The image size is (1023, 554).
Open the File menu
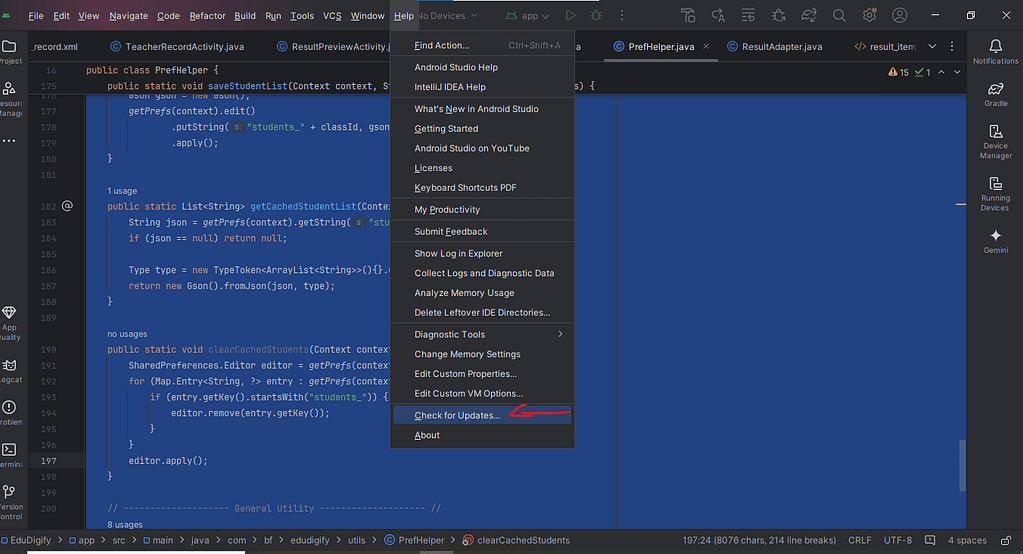pyautogui.click(x=36, y=16)
